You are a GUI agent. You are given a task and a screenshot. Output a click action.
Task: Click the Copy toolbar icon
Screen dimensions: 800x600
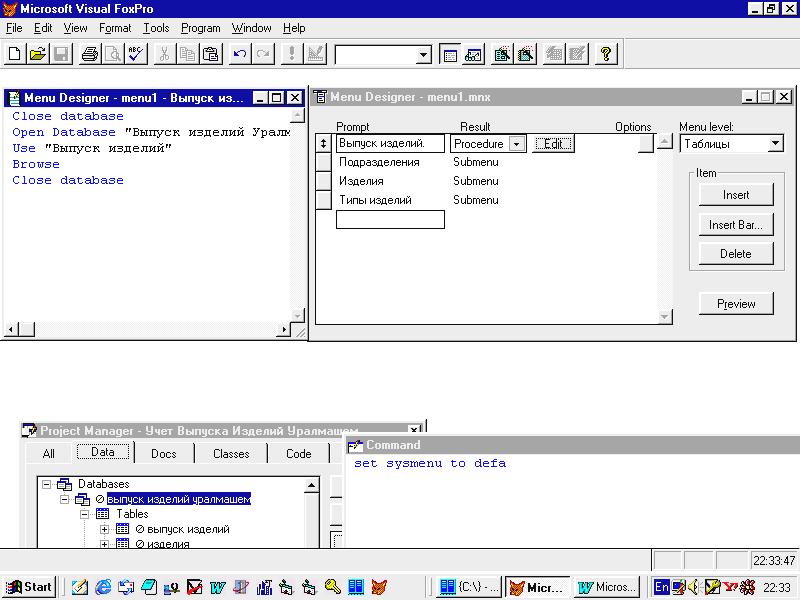coord(188,54)
